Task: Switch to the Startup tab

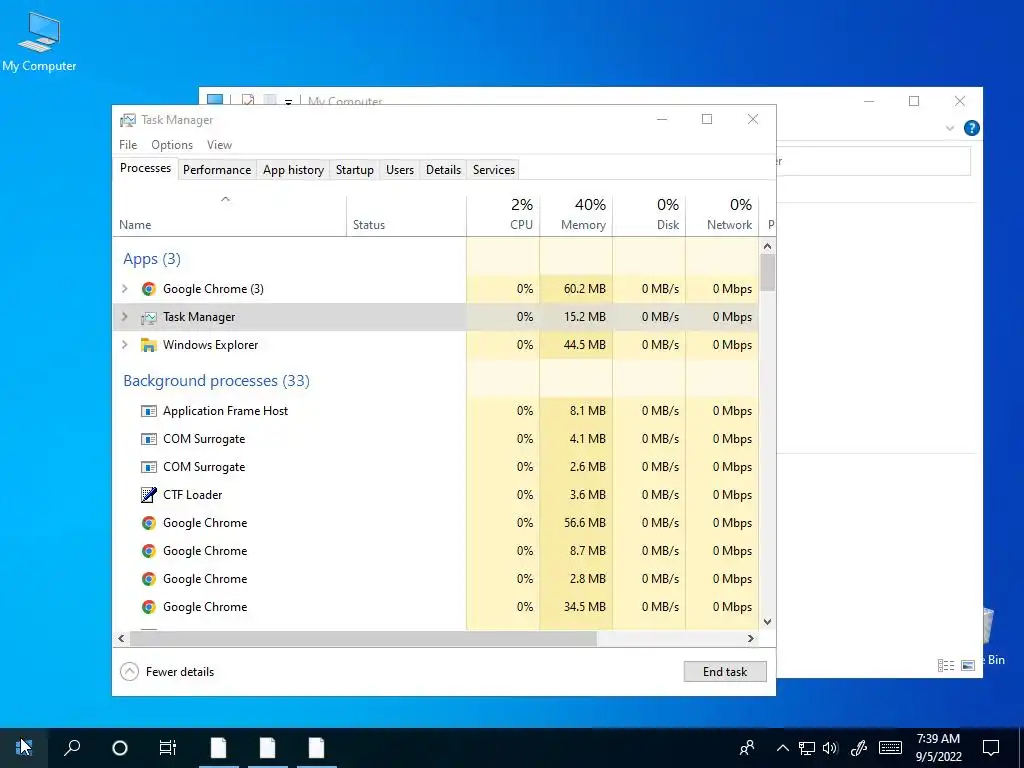Action: 355,170
